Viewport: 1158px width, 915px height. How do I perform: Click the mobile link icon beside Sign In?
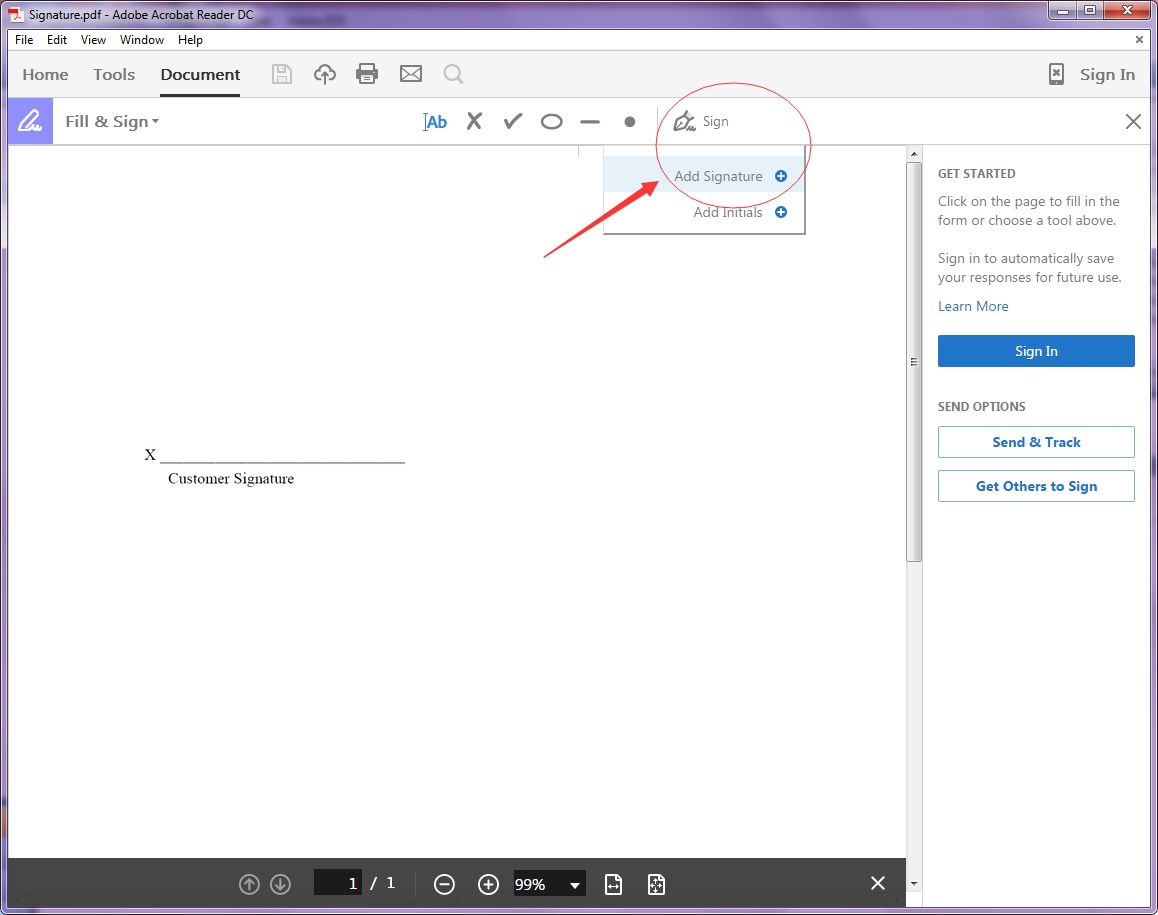point(1056,74)
